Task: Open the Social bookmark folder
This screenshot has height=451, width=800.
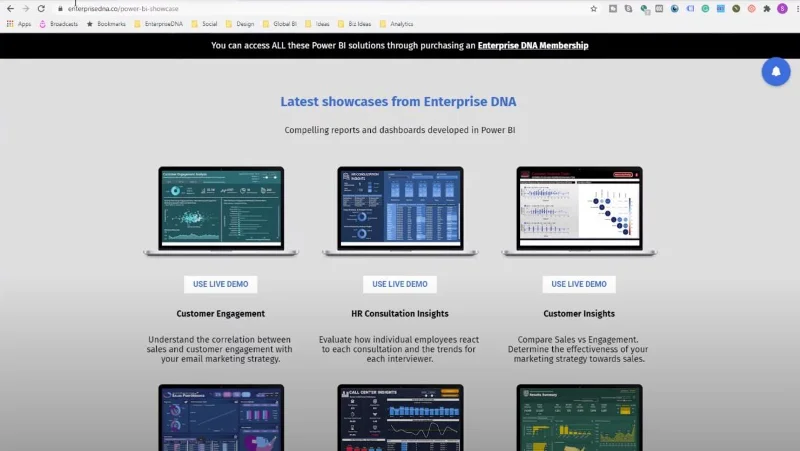Action: [x=204, y=24]
